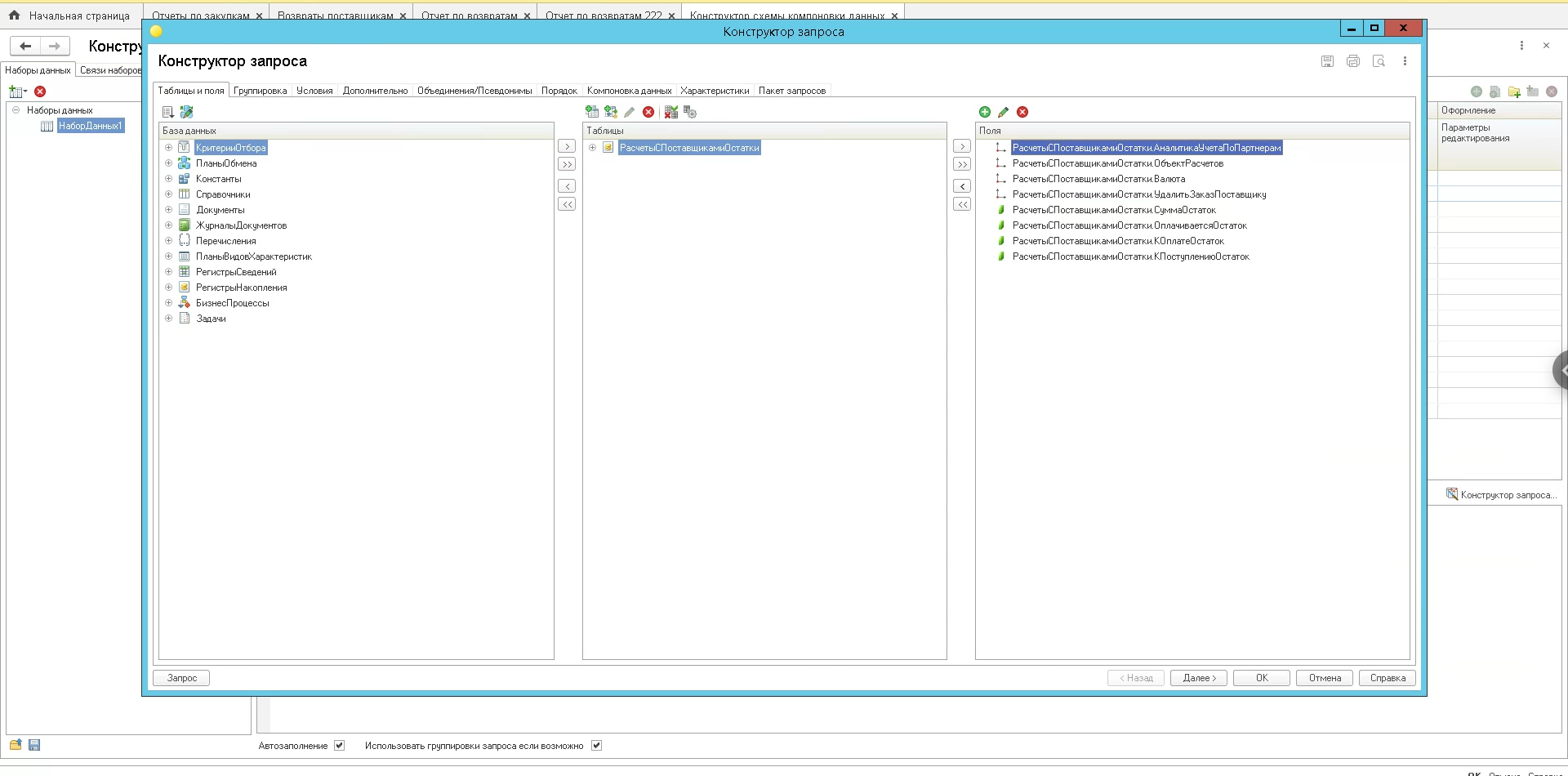Click the red delete icon above Поля list

[1022, 112]
